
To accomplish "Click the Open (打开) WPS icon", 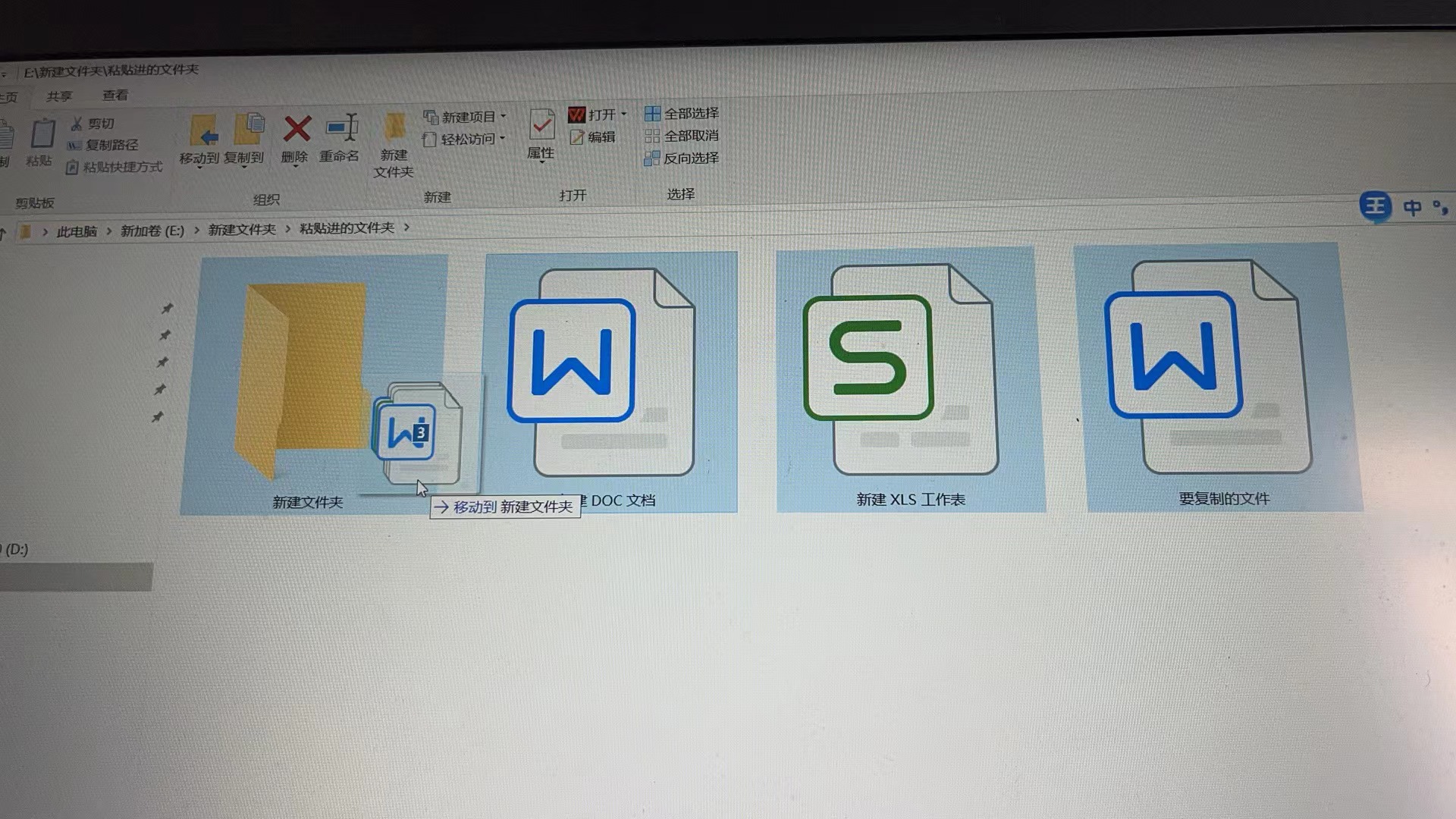I will [577, 115].
